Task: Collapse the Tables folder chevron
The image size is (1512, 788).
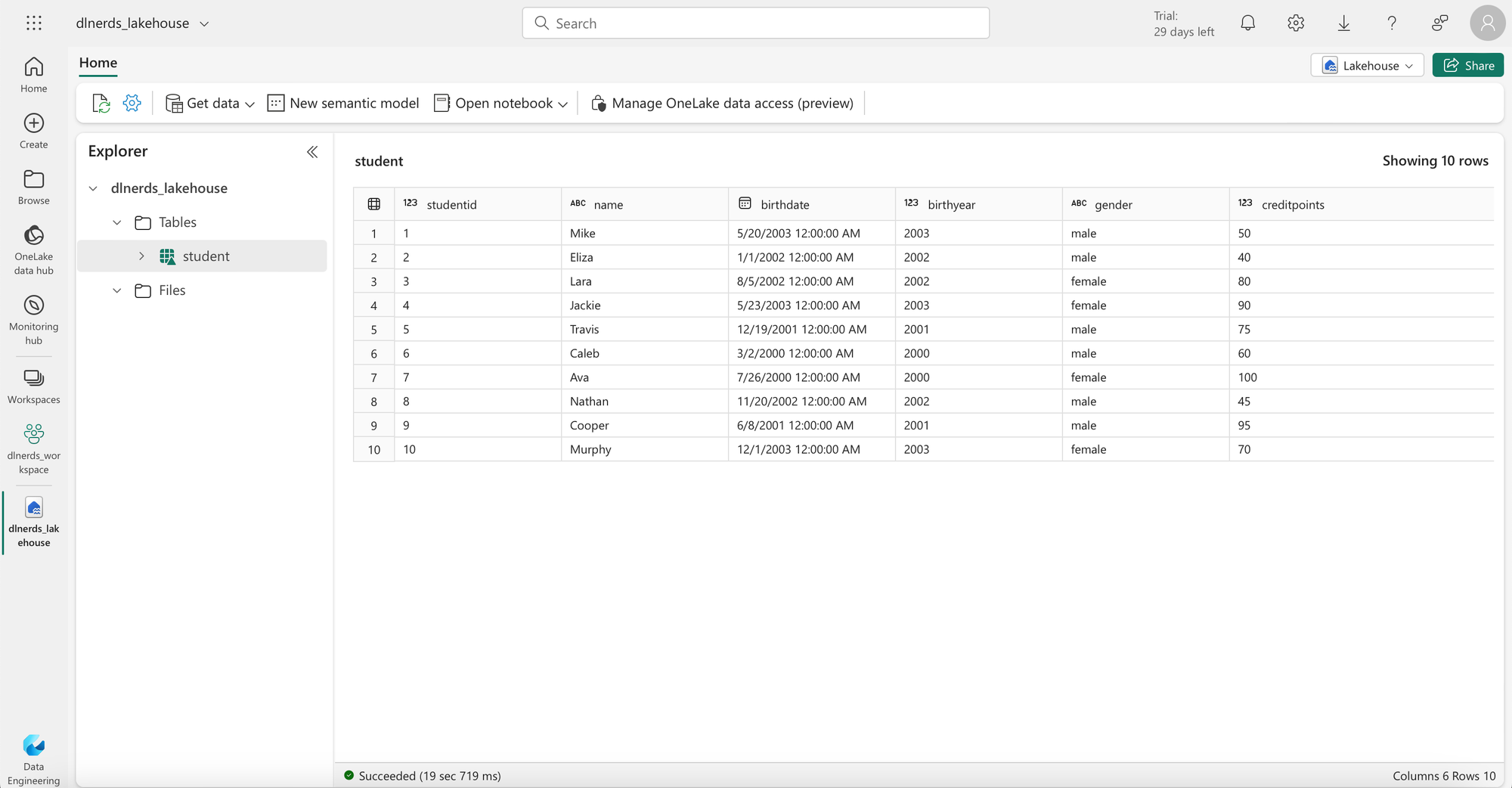Action: click(x=117, y=222)
